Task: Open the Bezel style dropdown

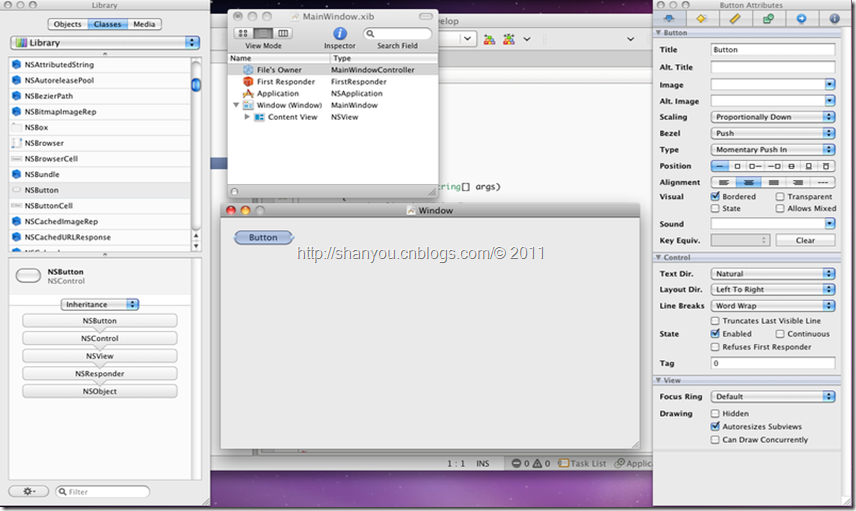Action: point(772,133)
